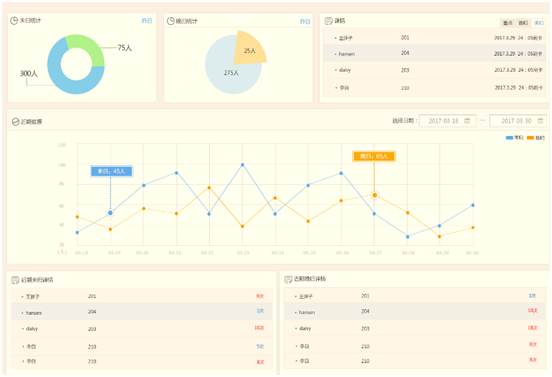Select hansen 204 row in 详情 panel
The width and height of the screenshot is (552, 377).
(x=434, y=54)
